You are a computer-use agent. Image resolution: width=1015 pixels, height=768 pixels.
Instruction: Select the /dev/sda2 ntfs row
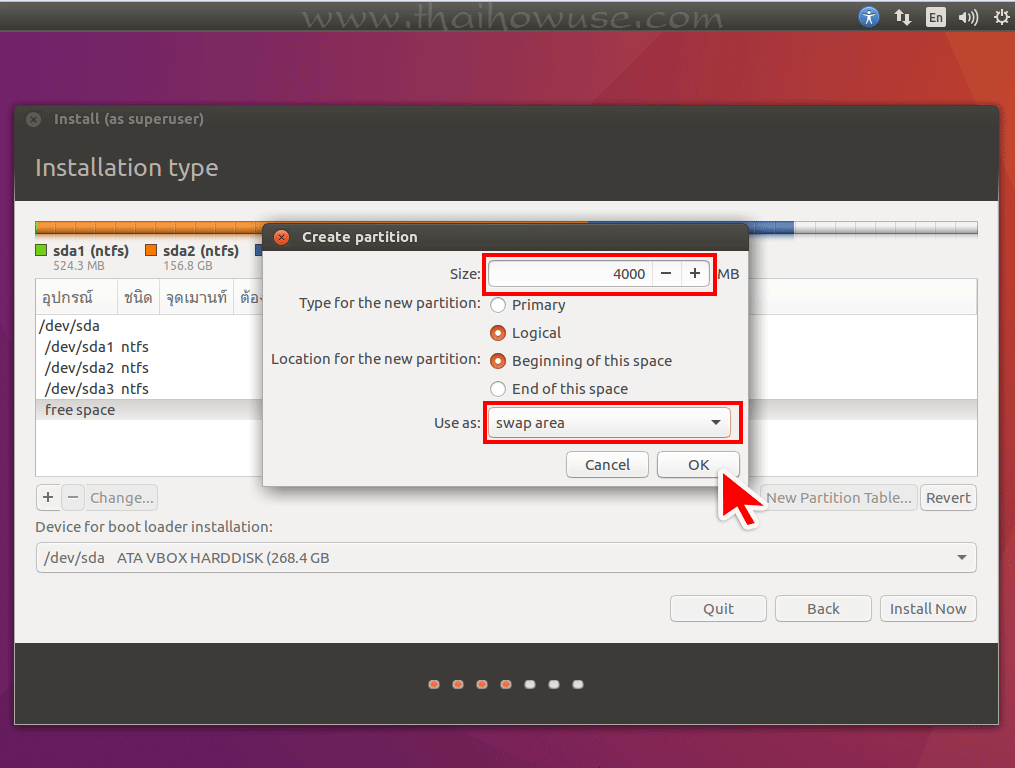pyautogui.click(x=150, y=368)
